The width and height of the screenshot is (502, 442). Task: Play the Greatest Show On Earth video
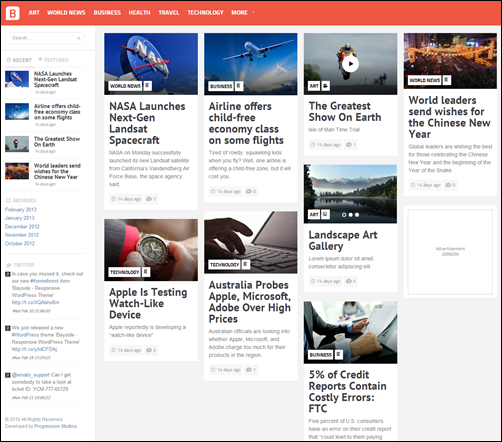[x=350, y=64]
